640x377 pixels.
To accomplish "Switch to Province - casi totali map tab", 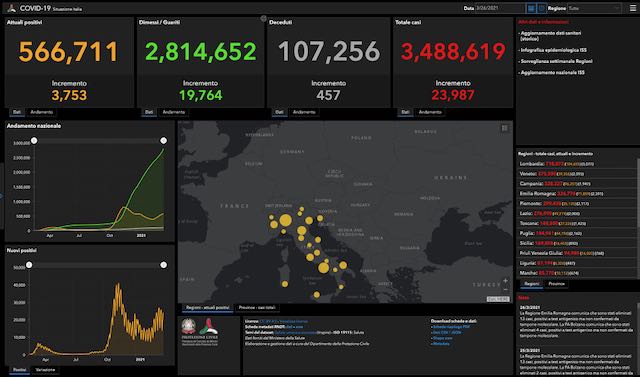I will tap(257, 308).
